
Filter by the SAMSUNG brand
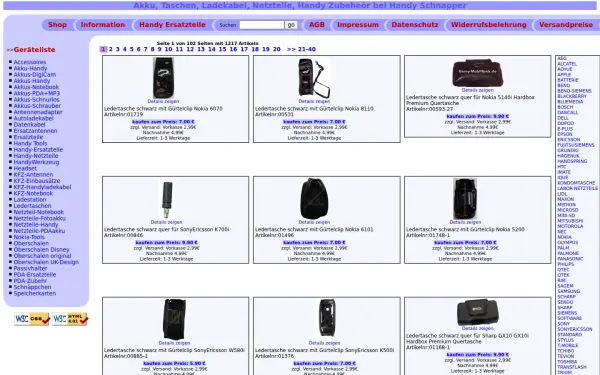pyautogui.click(x=569, y=291)
